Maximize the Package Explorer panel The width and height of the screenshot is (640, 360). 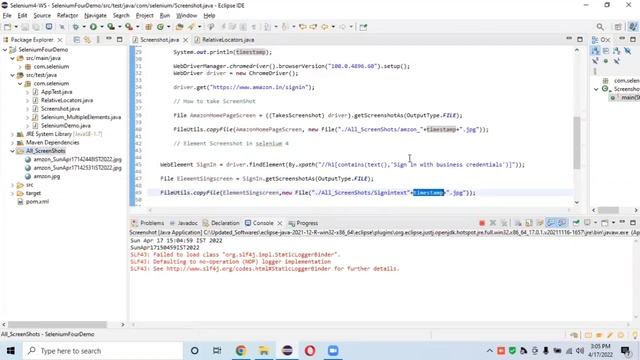click(x=120, y=40)
